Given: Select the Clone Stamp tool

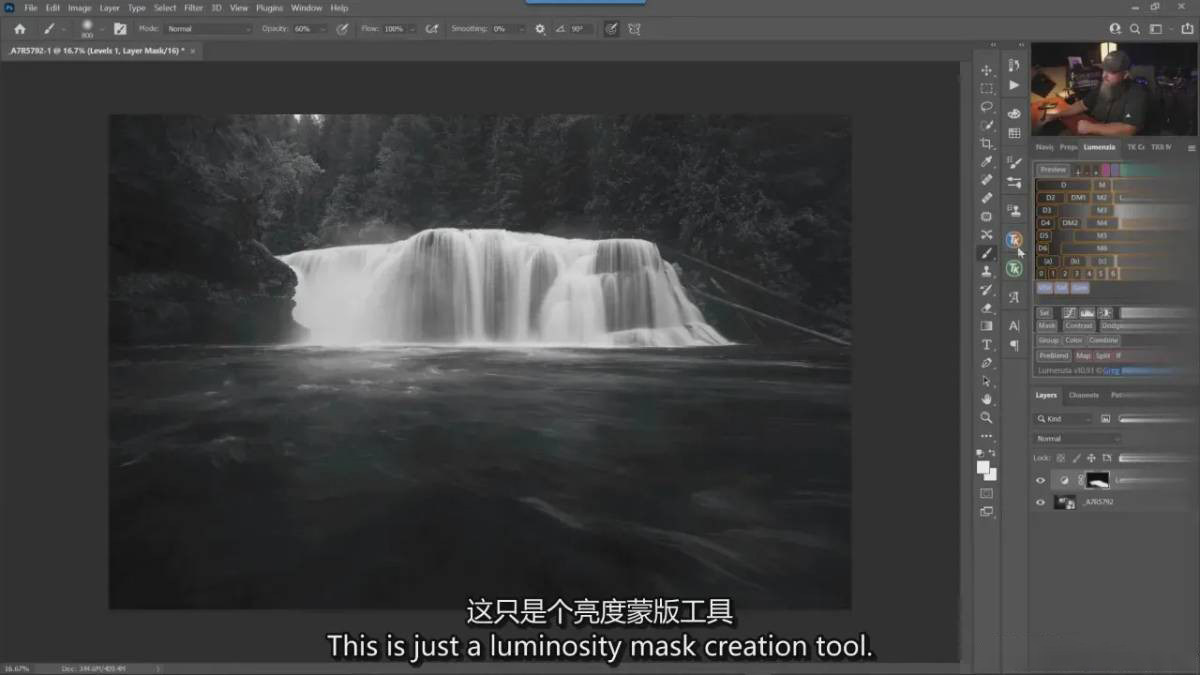Looking at the screenshot, I should [986, 271].
